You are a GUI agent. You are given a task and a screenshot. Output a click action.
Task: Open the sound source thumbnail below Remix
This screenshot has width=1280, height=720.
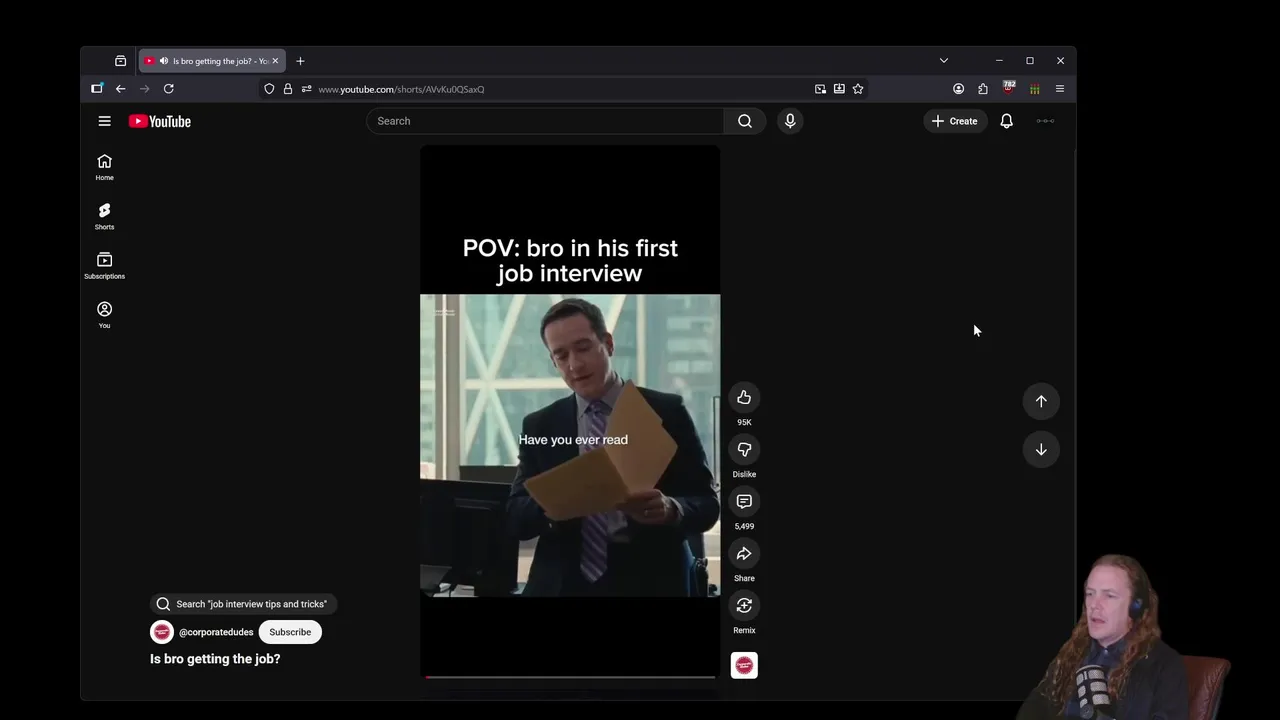pos(744,665)
